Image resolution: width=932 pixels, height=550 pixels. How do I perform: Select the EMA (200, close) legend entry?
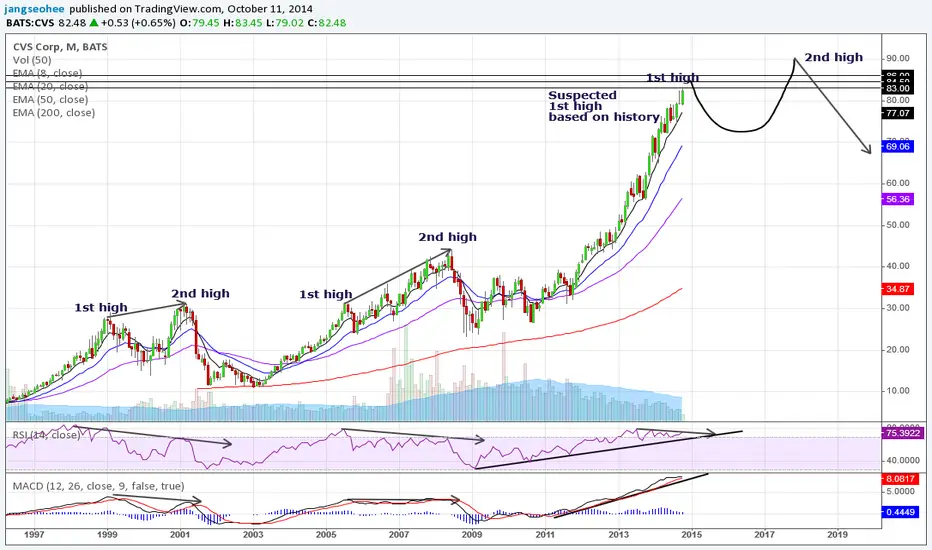[53, 112]
